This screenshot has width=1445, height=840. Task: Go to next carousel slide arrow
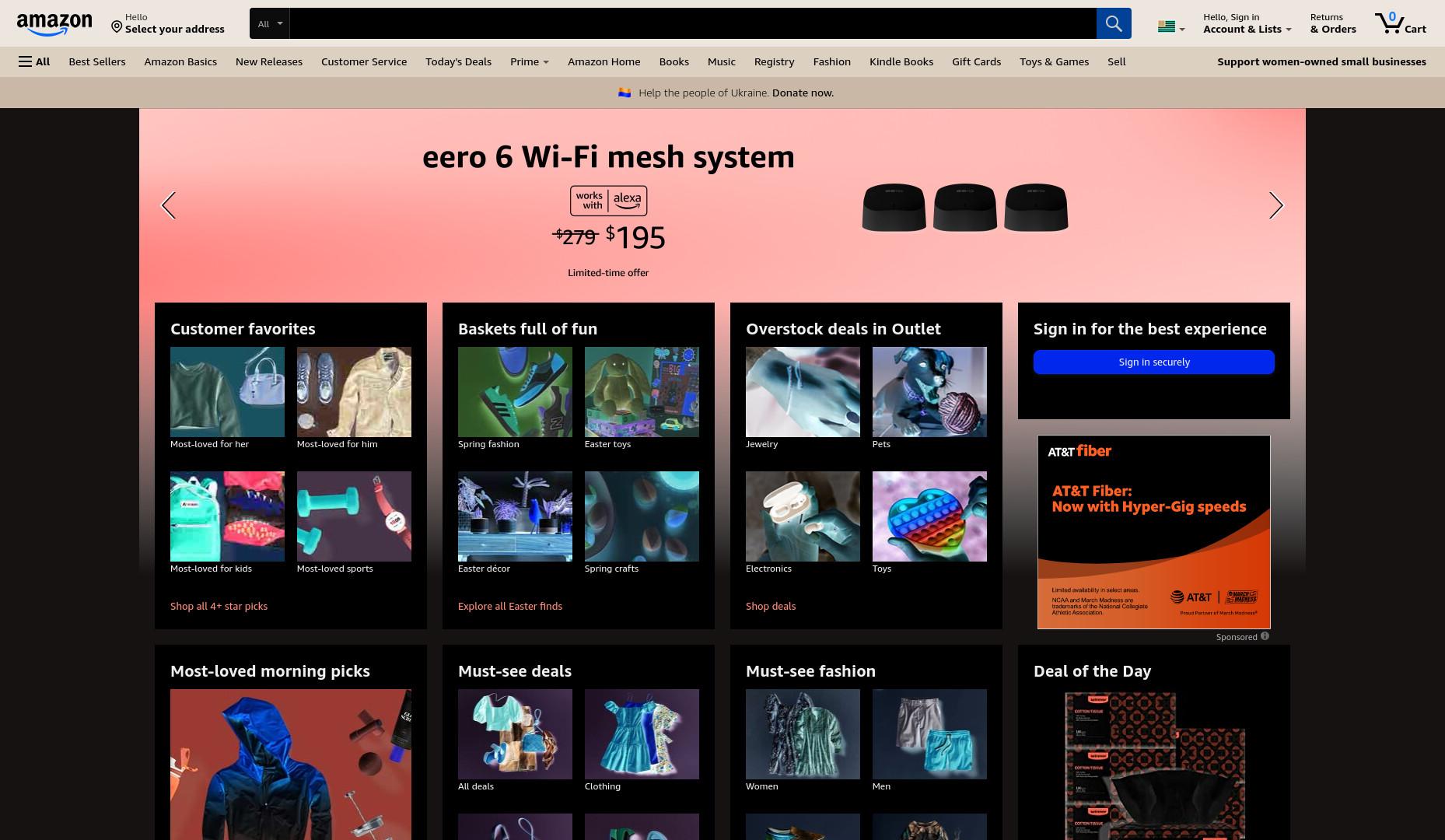(1275, 205)
